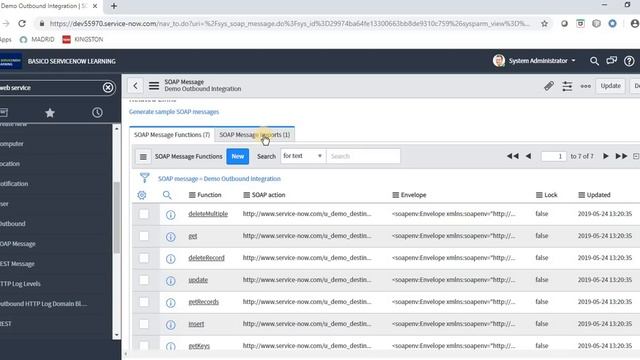640x360 pixels.
Task: Go to the first page of the list
Action: click(513, 156)
